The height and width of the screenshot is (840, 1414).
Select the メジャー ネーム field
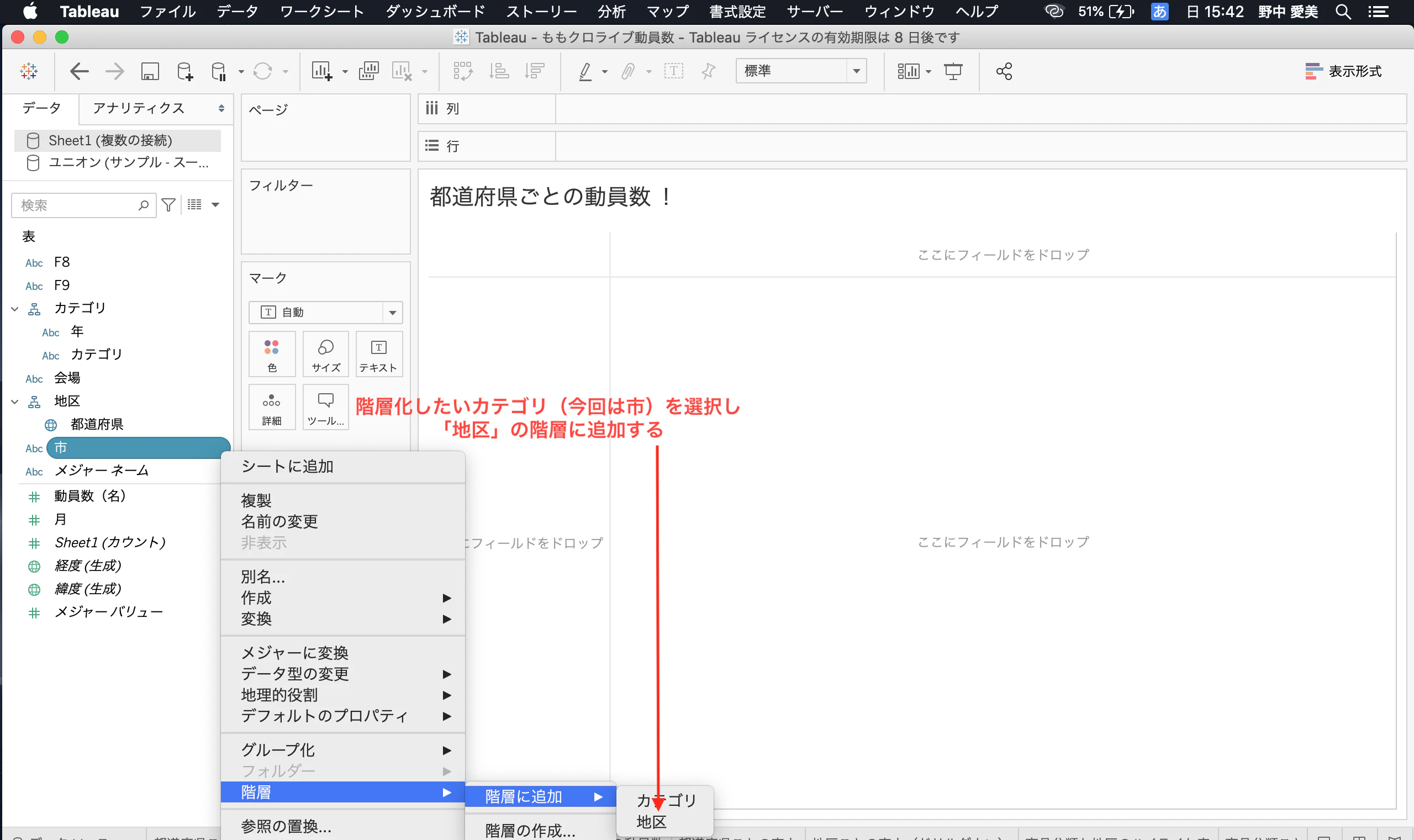[102, 471]
